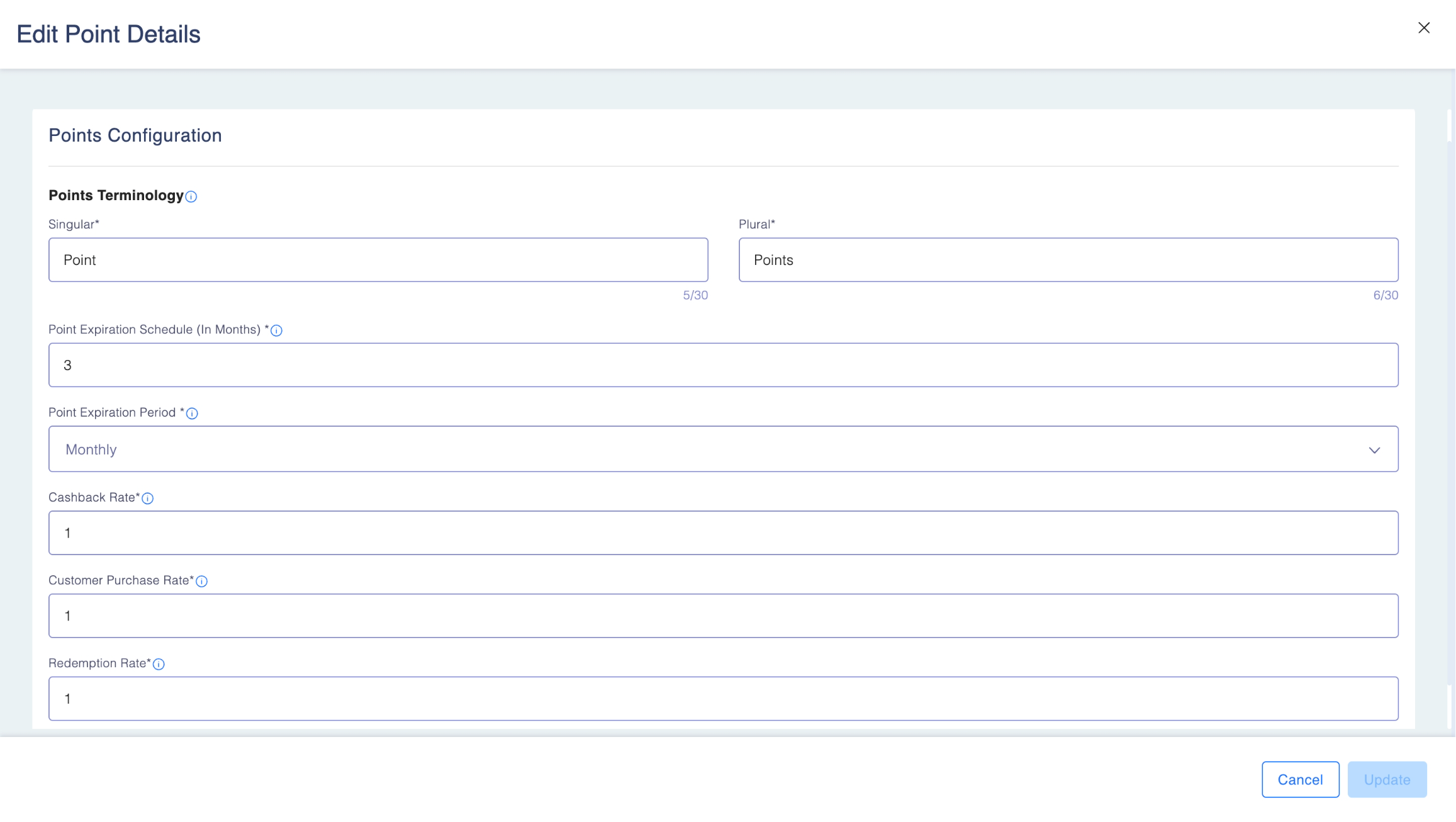Click the Cashback Rate info icon
This screenshot has height=822, width=1456.
[148, 498]
